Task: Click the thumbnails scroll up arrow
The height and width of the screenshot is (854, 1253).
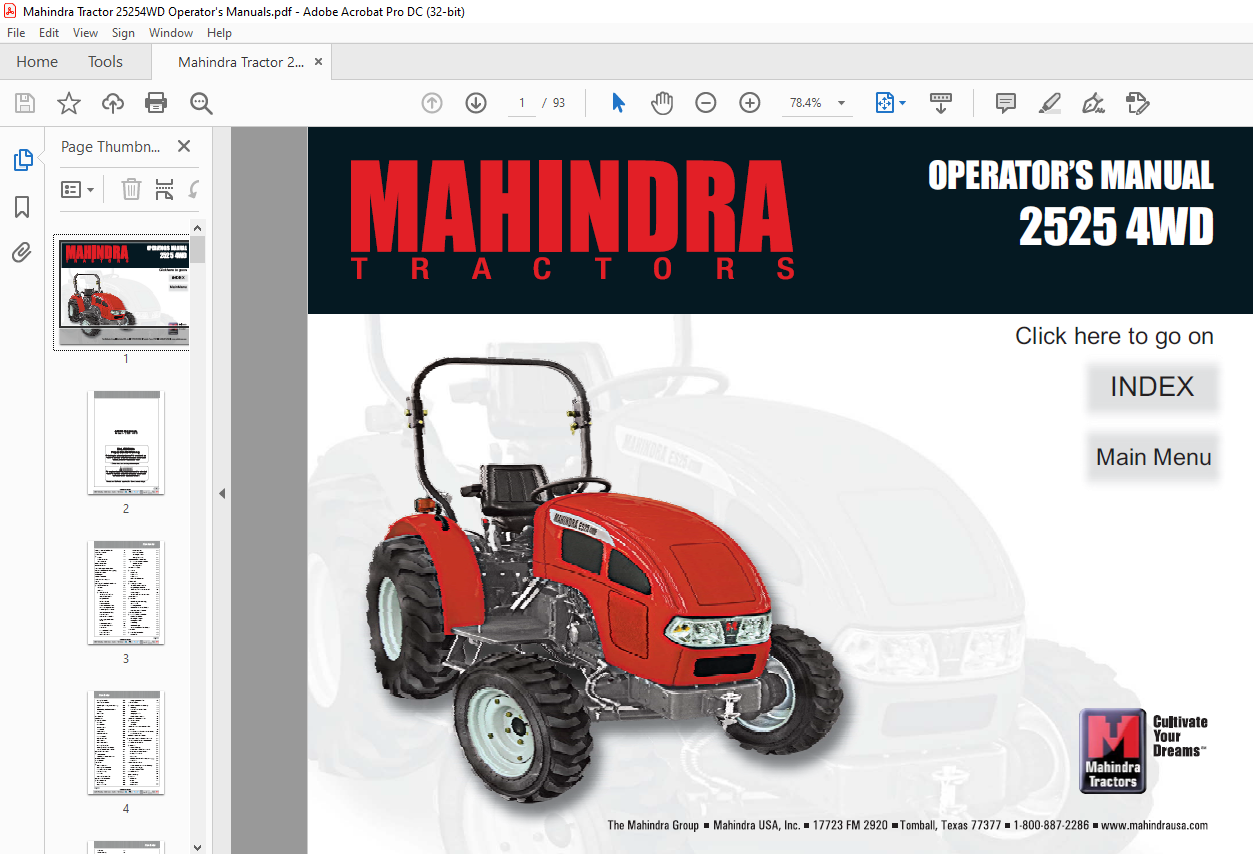Action: (198, 228)
